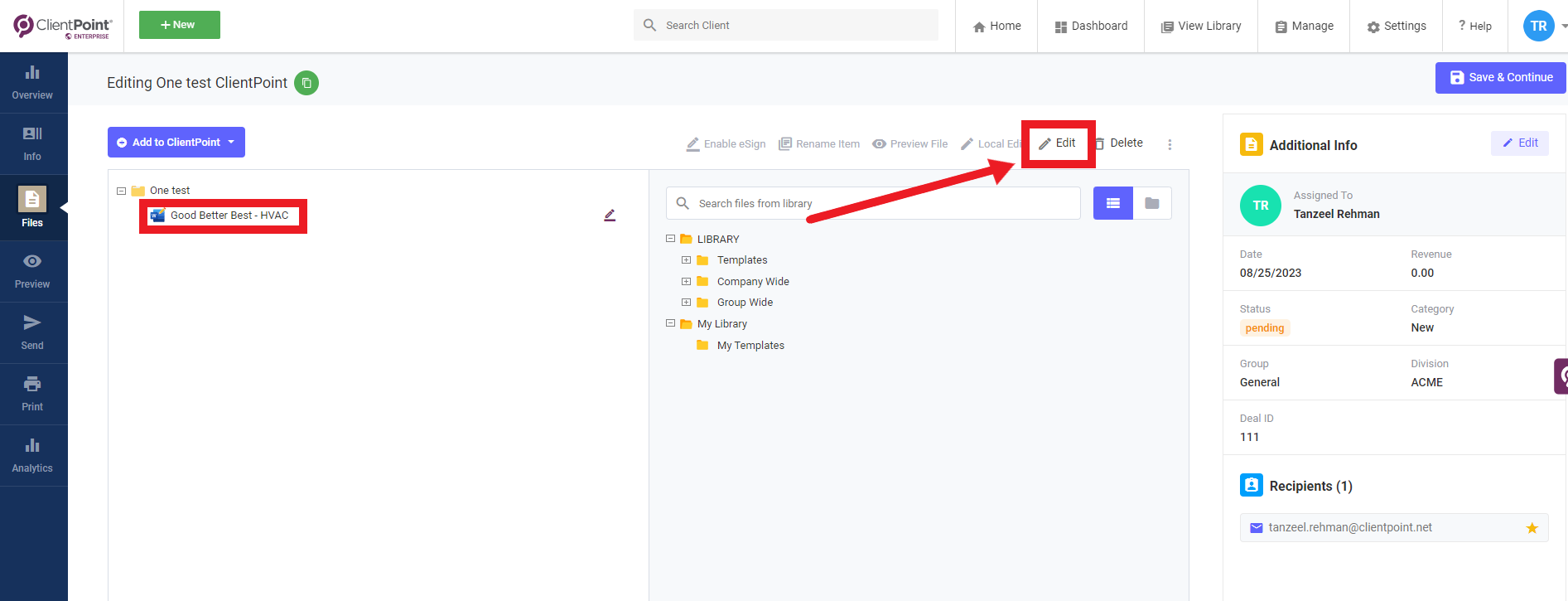
Task: Expand the Group Wide folder
Action: pyautogui.click(x=686, y=303)
